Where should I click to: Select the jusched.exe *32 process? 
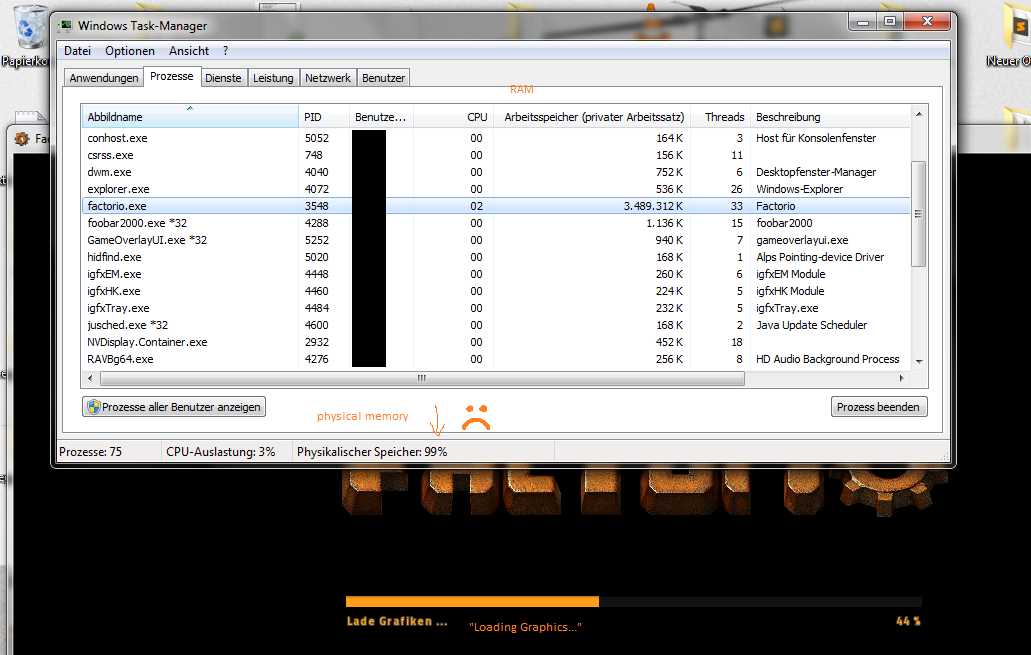click(x=496, y=326)
